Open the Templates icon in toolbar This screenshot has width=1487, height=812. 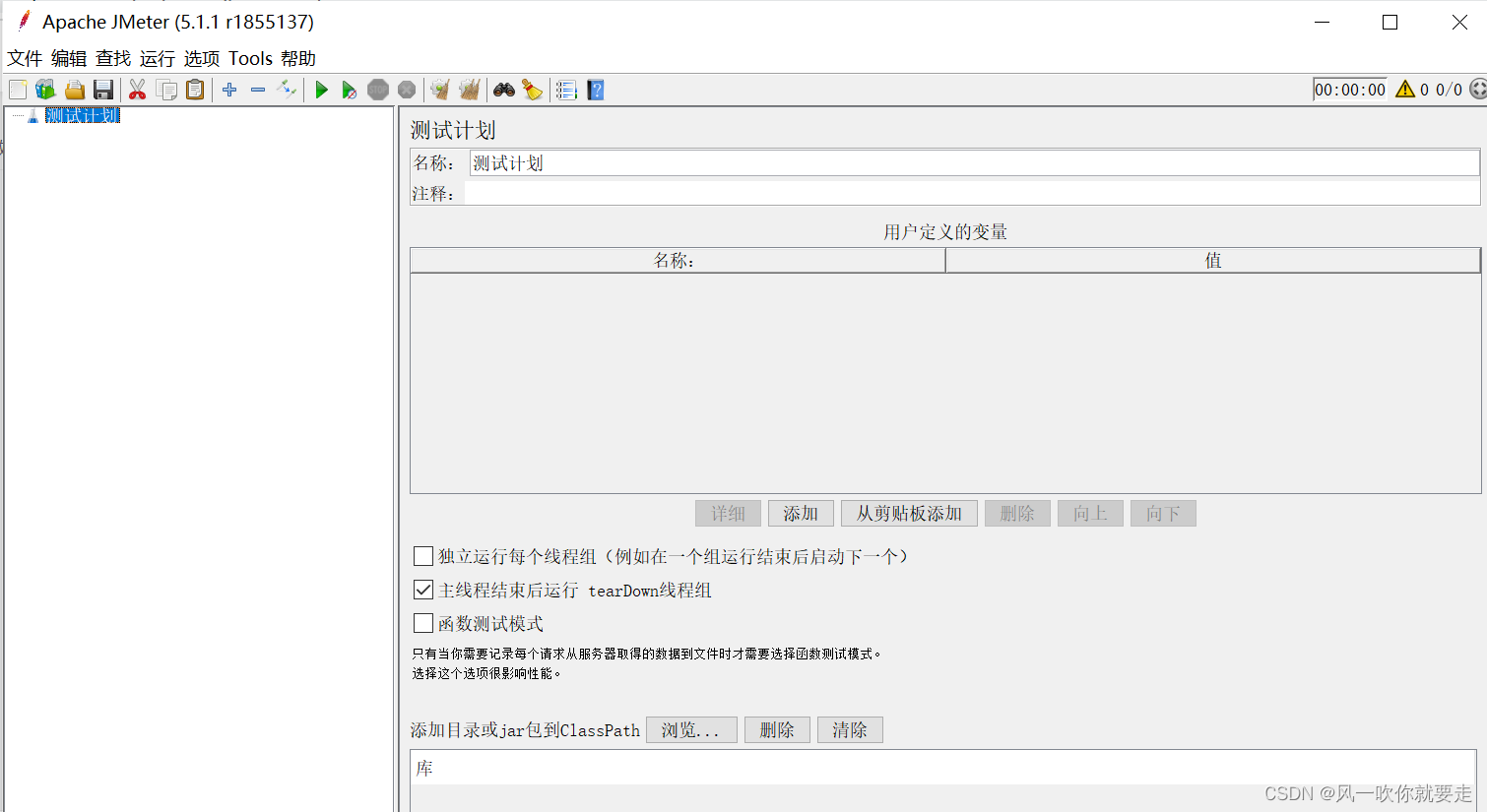45,90
